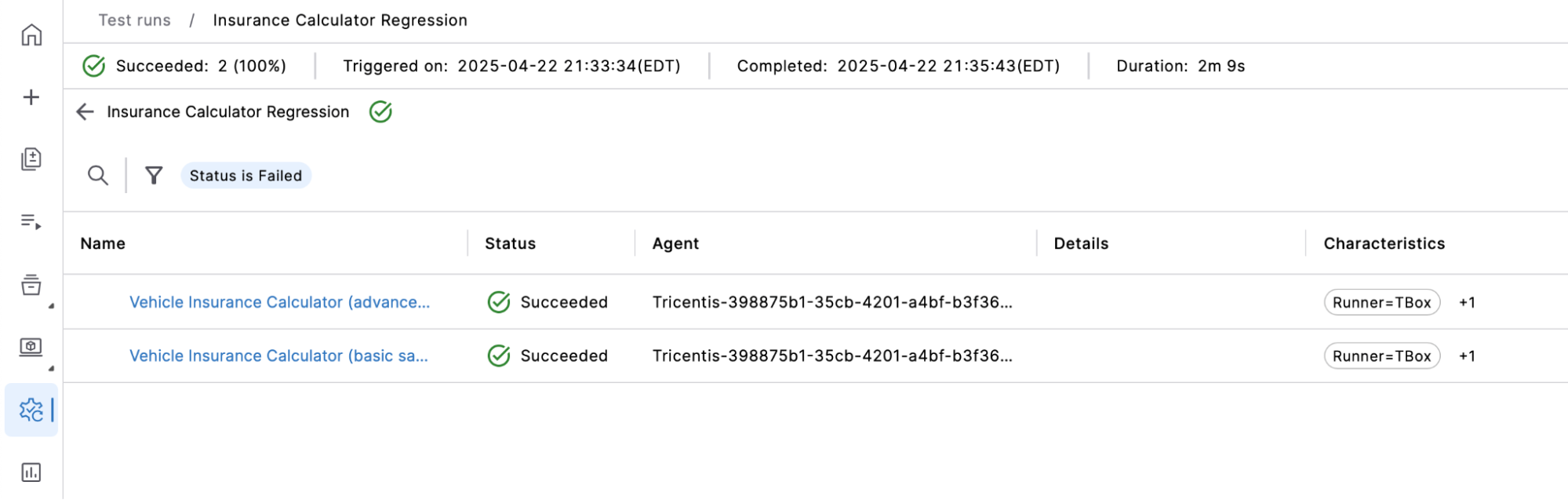1568x500 pixels.
Task: Expand +1 characteristics on first row
Action: pyautogui.click(x=1467, y=302)
